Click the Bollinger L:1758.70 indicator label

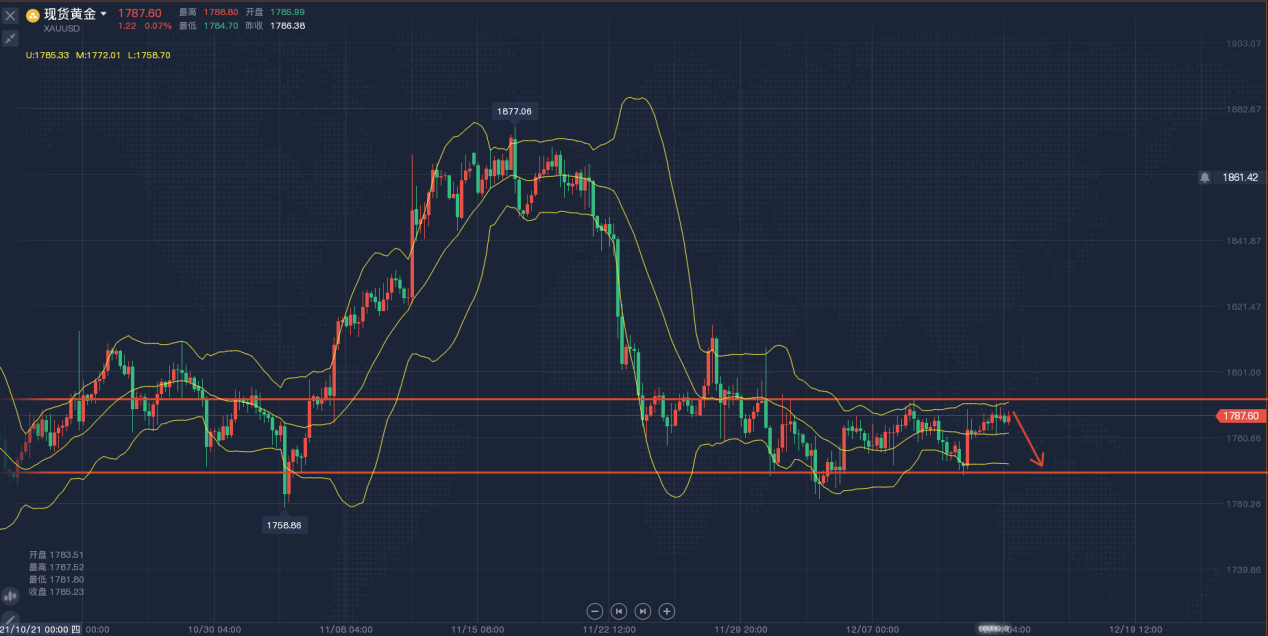tap(149, 55)
